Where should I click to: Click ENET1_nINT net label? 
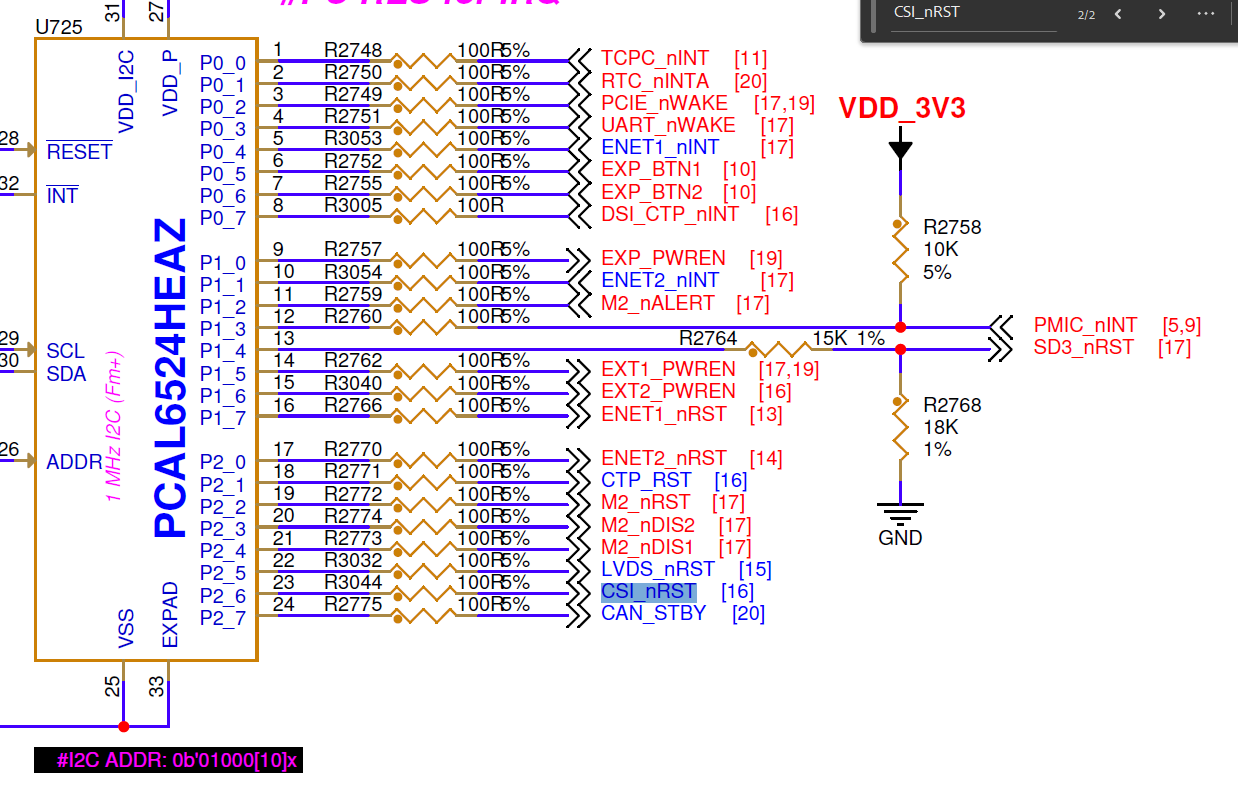click(660, 147)
